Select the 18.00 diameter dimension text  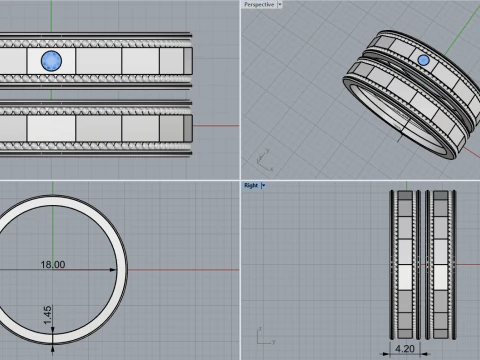point(53,265)
